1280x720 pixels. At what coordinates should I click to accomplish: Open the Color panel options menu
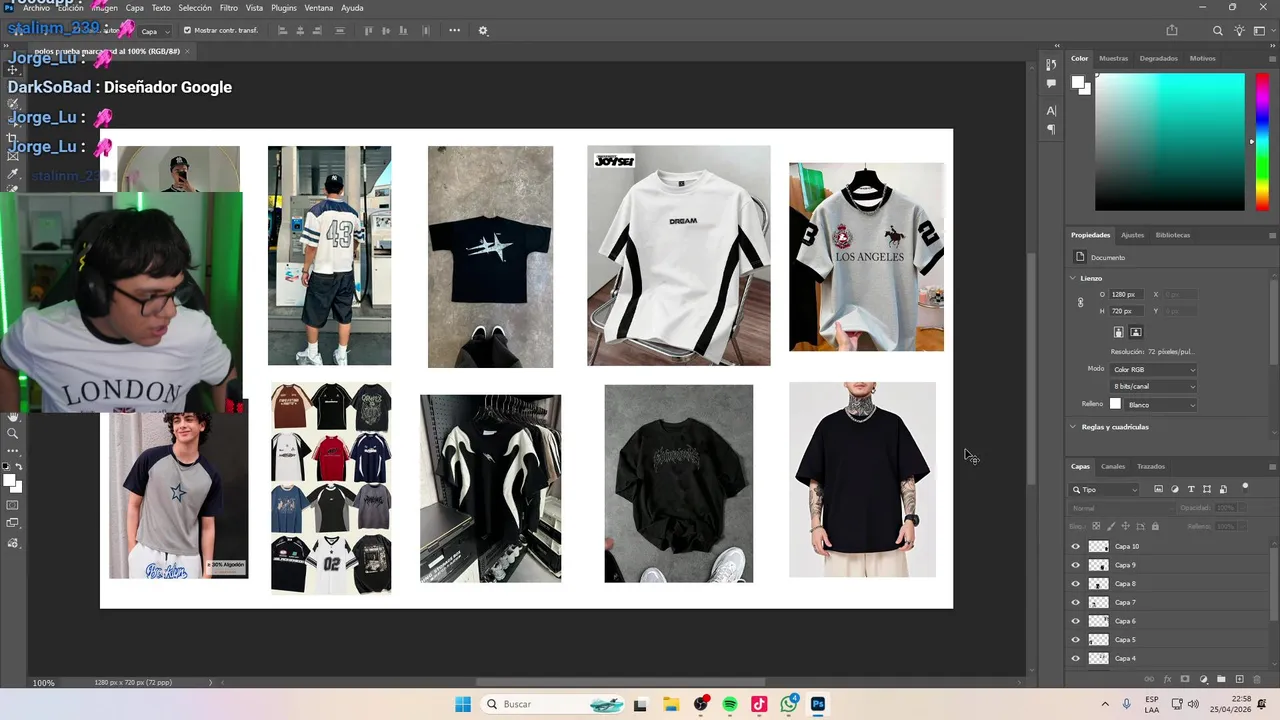click(1272, 58)
